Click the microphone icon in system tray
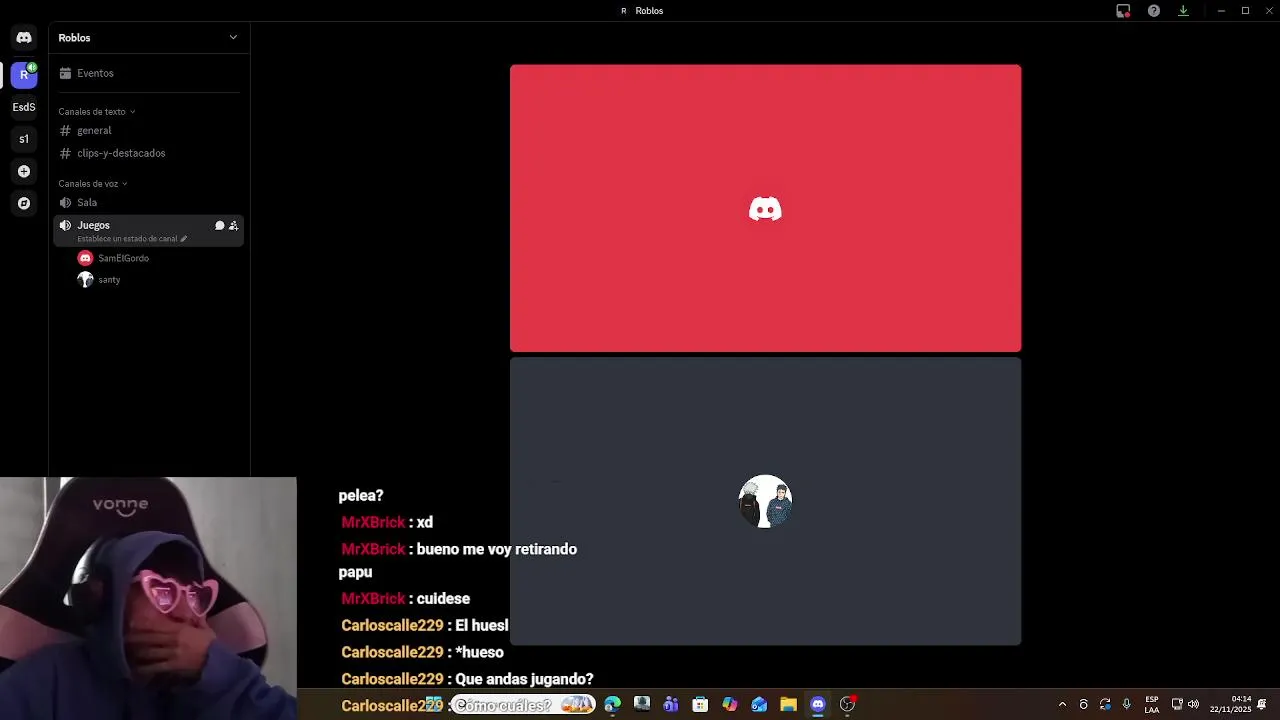Screen dimensions: 1280x720 coord(1127,705)
